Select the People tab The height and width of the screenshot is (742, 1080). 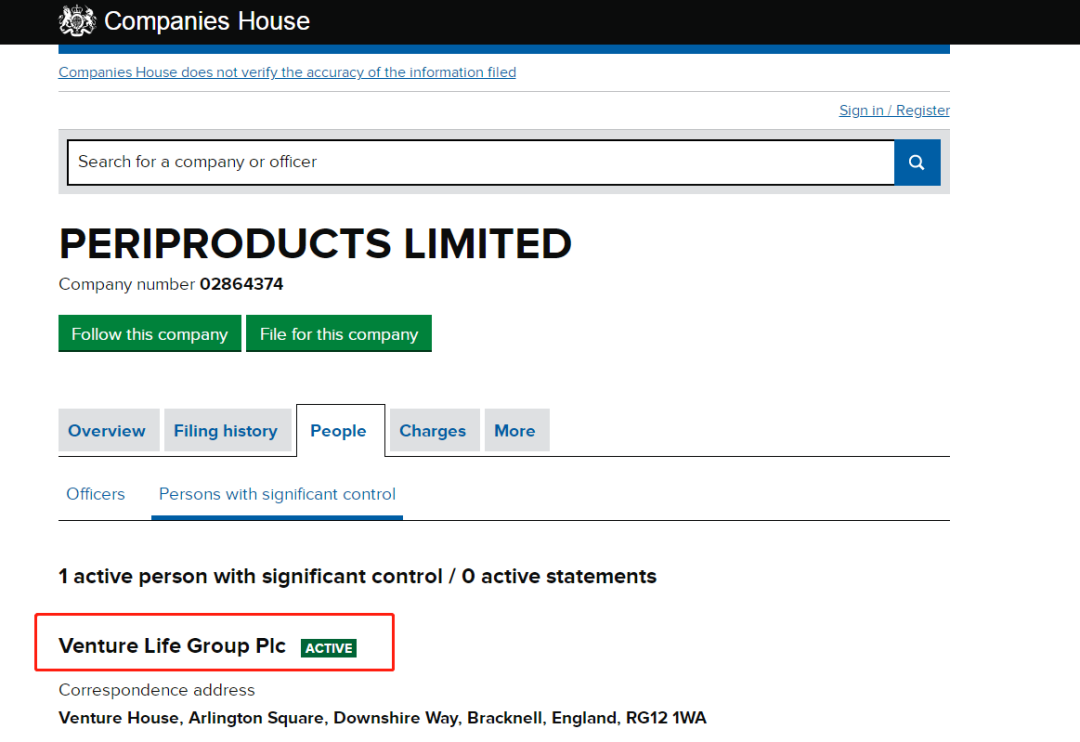(x=338, y=431)
